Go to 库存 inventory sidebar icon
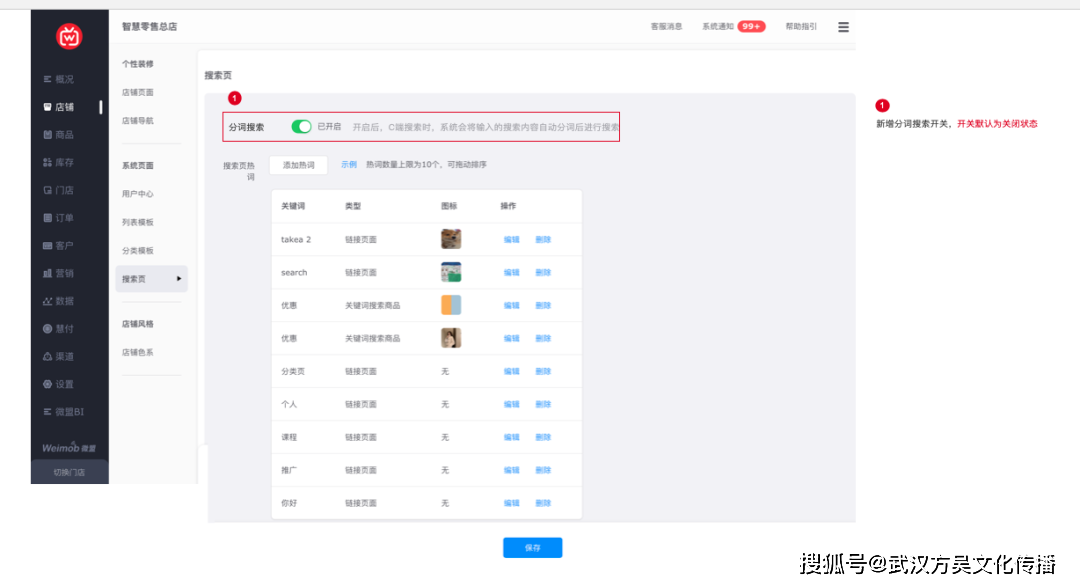Viewport: 1080px width, 587px height. (48, 162)
